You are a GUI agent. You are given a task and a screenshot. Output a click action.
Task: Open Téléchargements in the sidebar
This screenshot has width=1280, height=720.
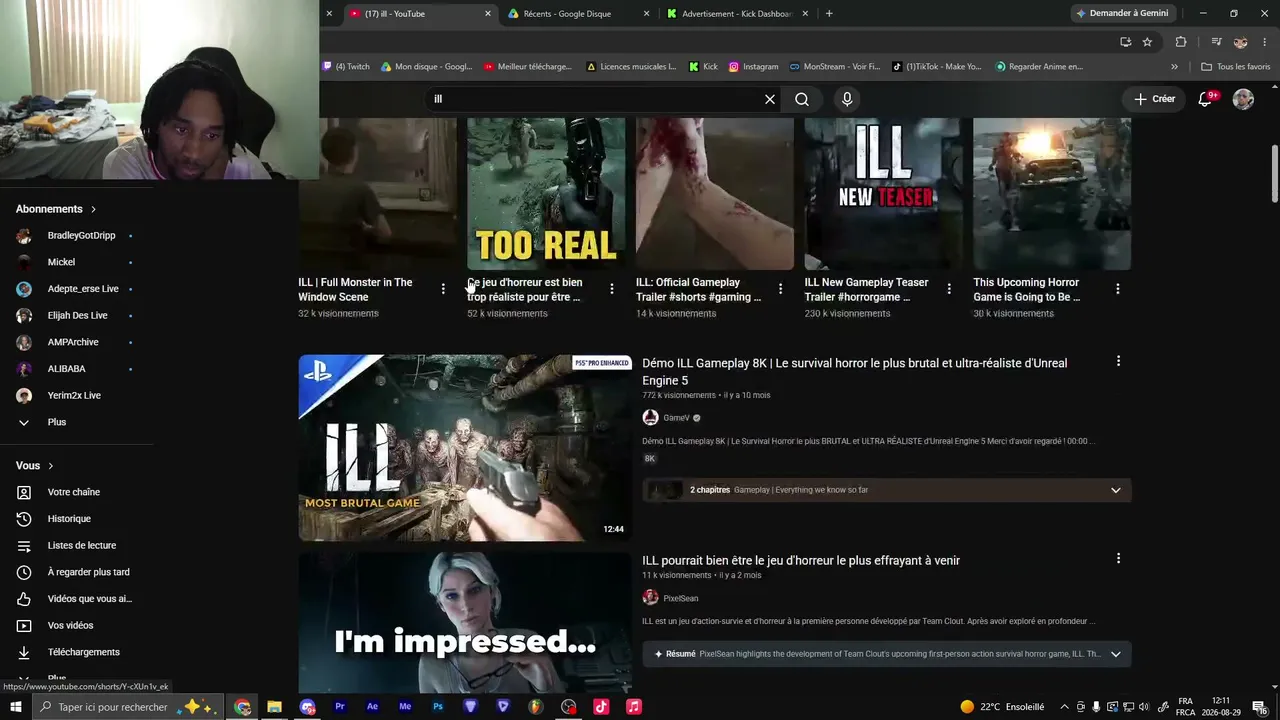tap(83, 652)
